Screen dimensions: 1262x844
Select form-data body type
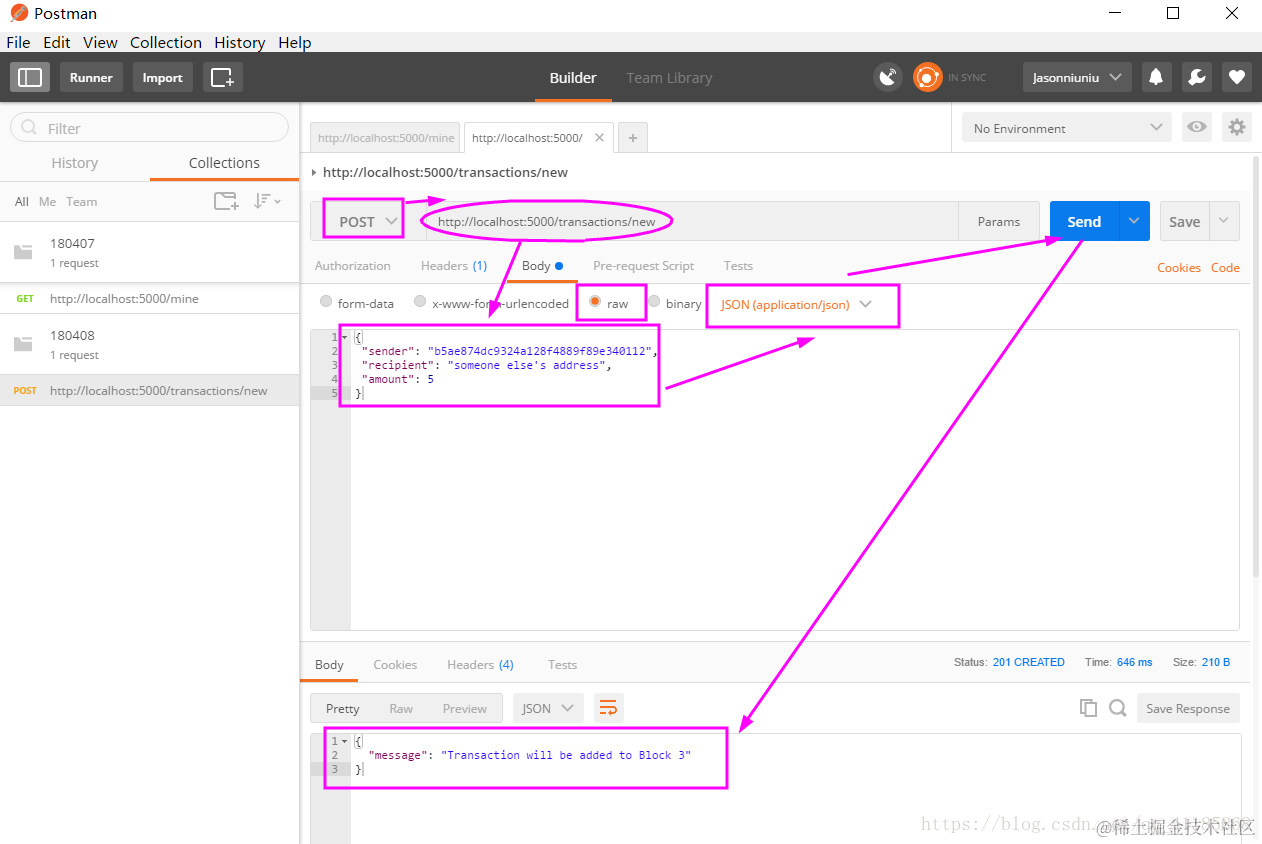[x=326, y=302]
